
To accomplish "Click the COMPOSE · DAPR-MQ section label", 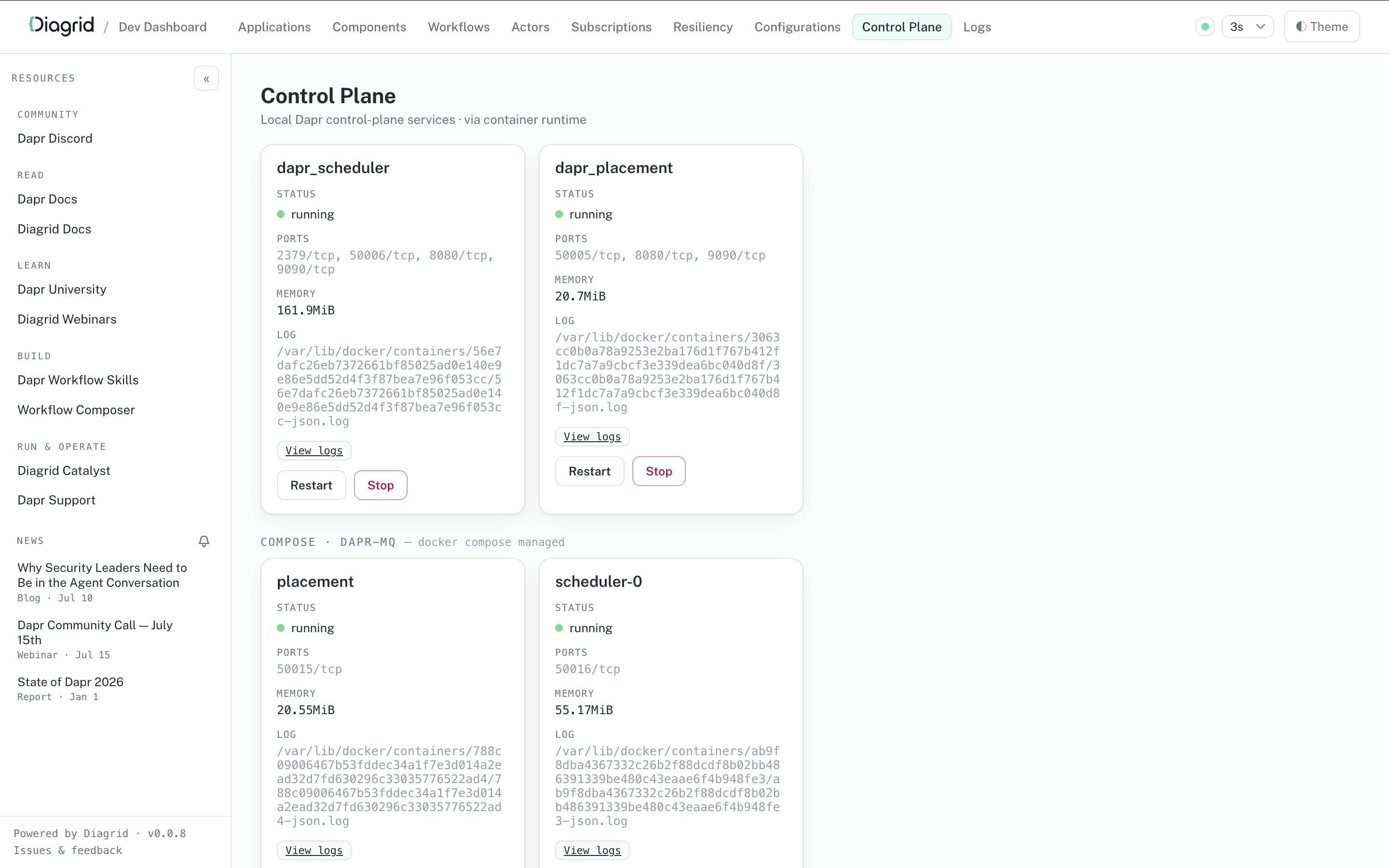I will click(328, 542).
